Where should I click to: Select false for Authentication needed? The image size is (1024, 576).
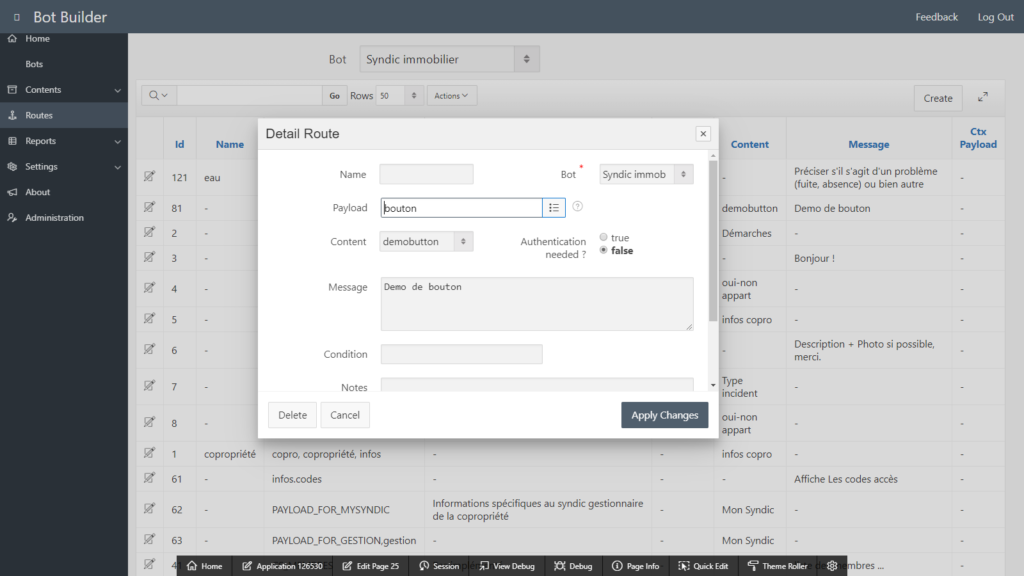603,250
